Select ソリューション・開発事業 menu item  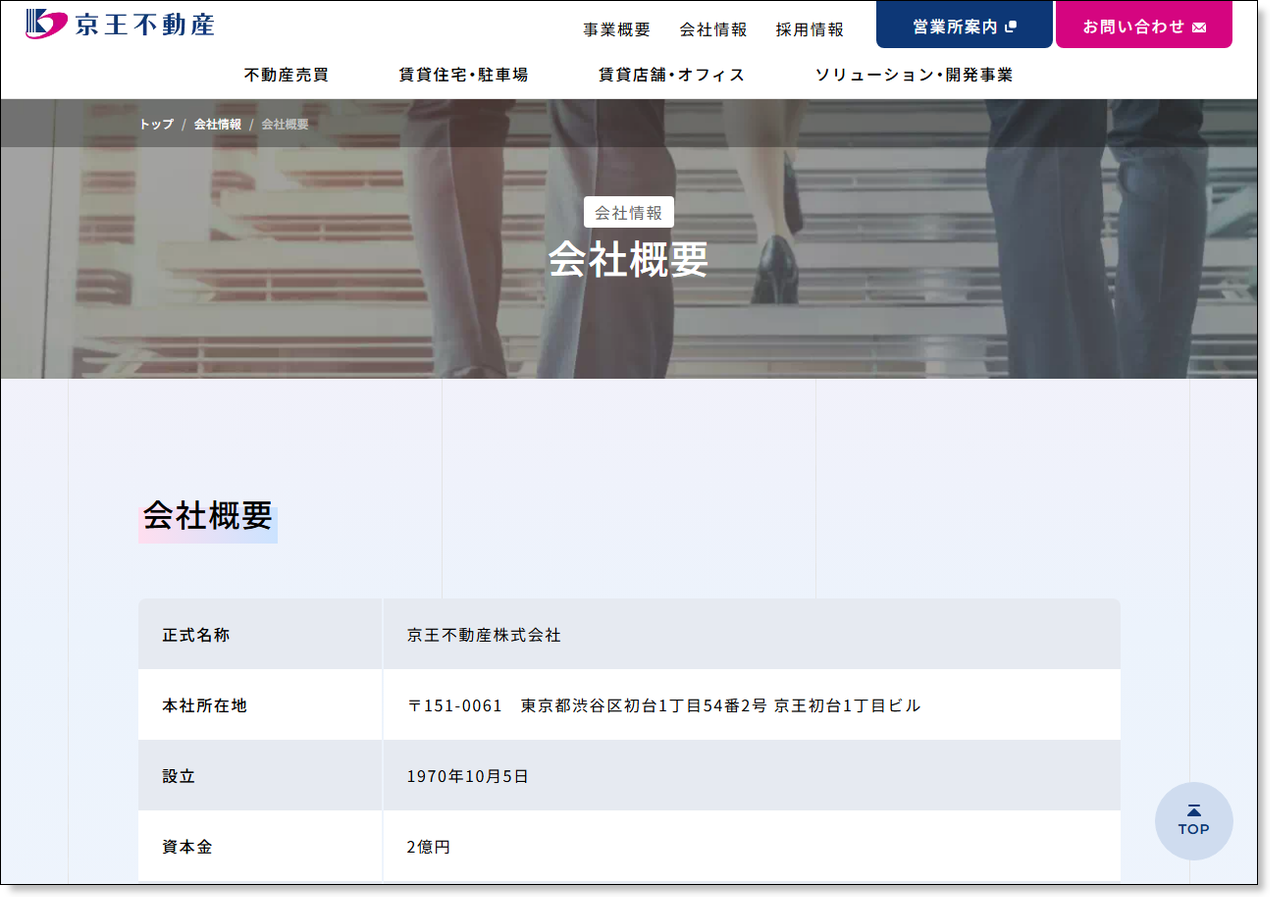coord(914,75)
